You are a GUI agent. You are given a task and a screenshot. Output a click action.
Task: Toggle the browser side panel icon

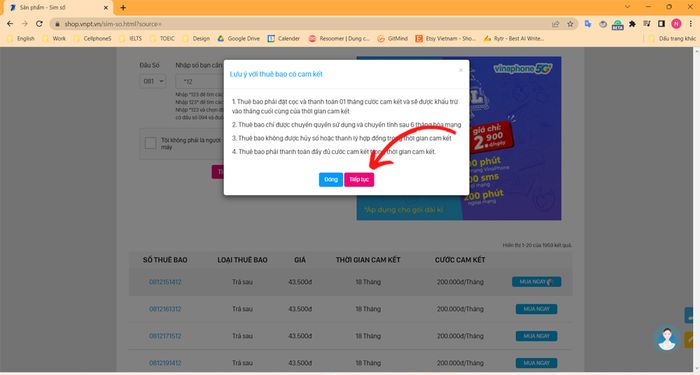pos(662,24)
